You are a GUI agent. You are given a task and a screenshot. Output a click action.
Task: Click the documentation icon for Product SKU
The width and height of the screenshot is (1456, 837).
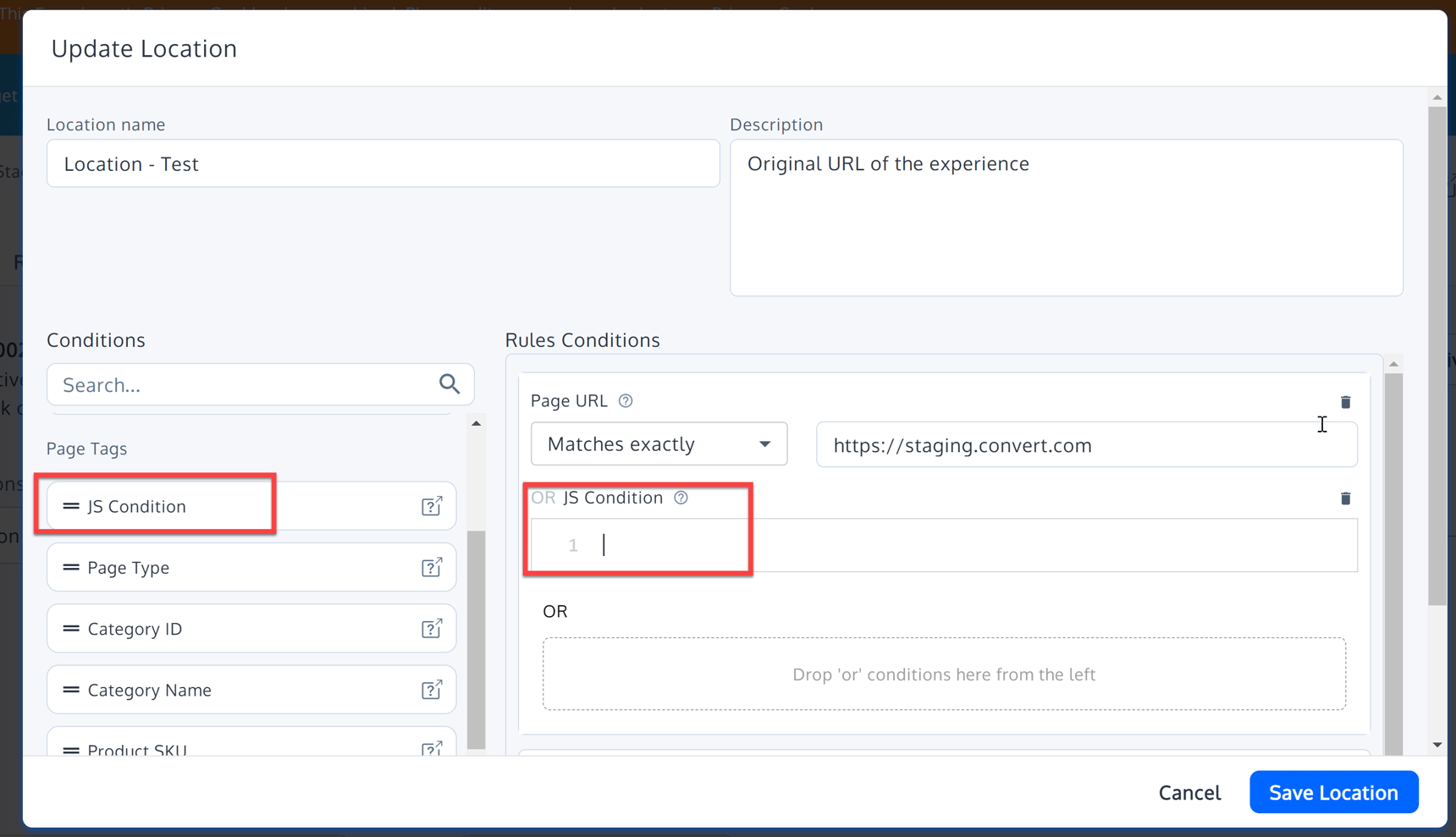[x=433, y=748]
